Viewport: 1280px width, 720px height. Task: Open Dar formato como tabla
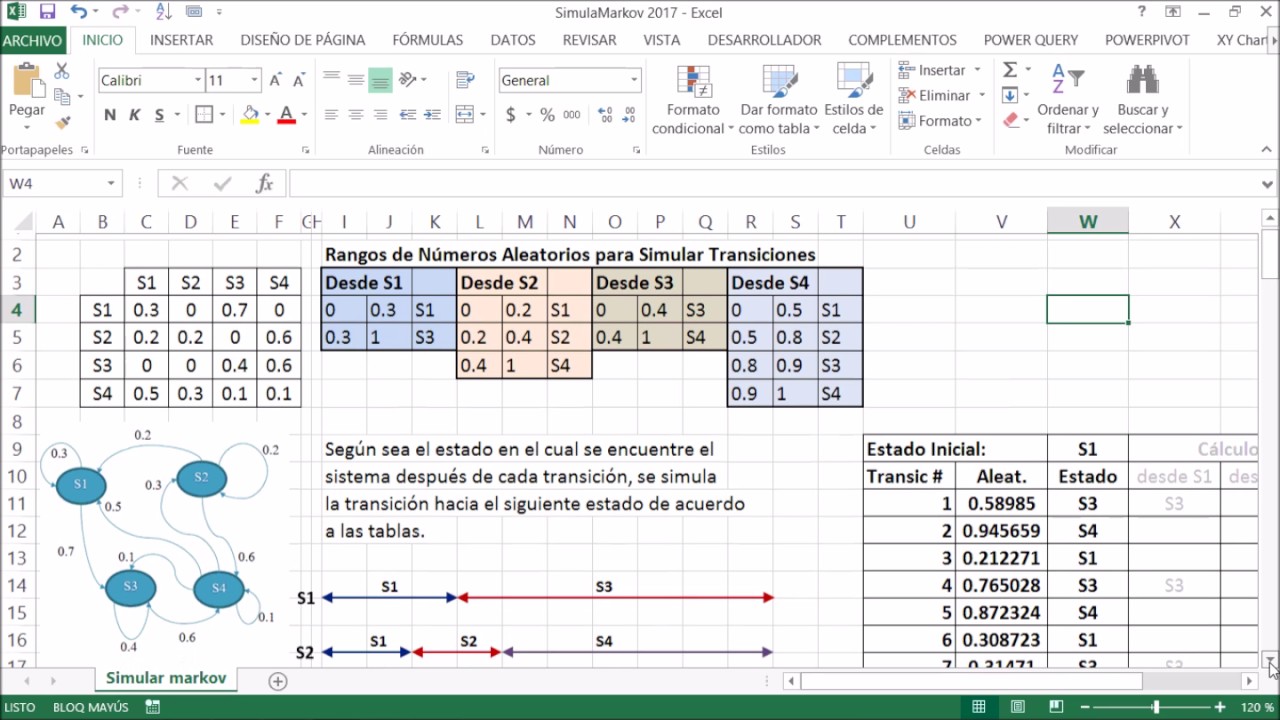pyautogui.click(x=779, y=100)
